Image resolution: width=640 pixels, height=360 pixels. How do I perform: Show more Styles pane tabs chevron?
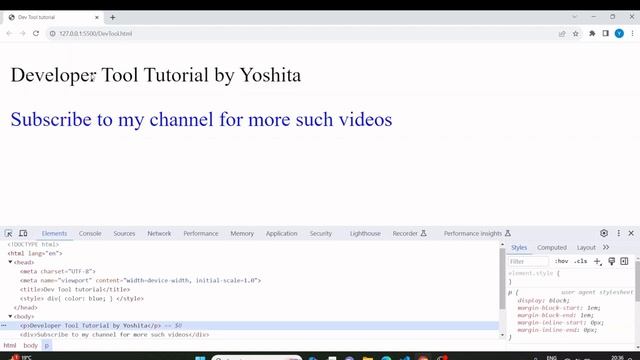click(606, 247)
